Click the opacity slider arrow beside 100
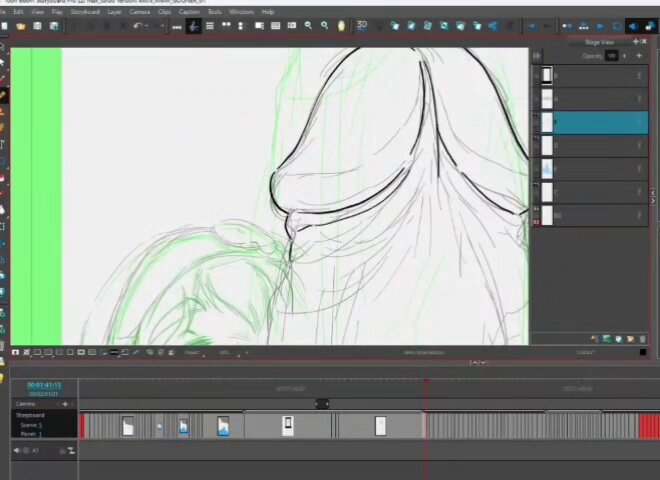 tap(624, 56)
